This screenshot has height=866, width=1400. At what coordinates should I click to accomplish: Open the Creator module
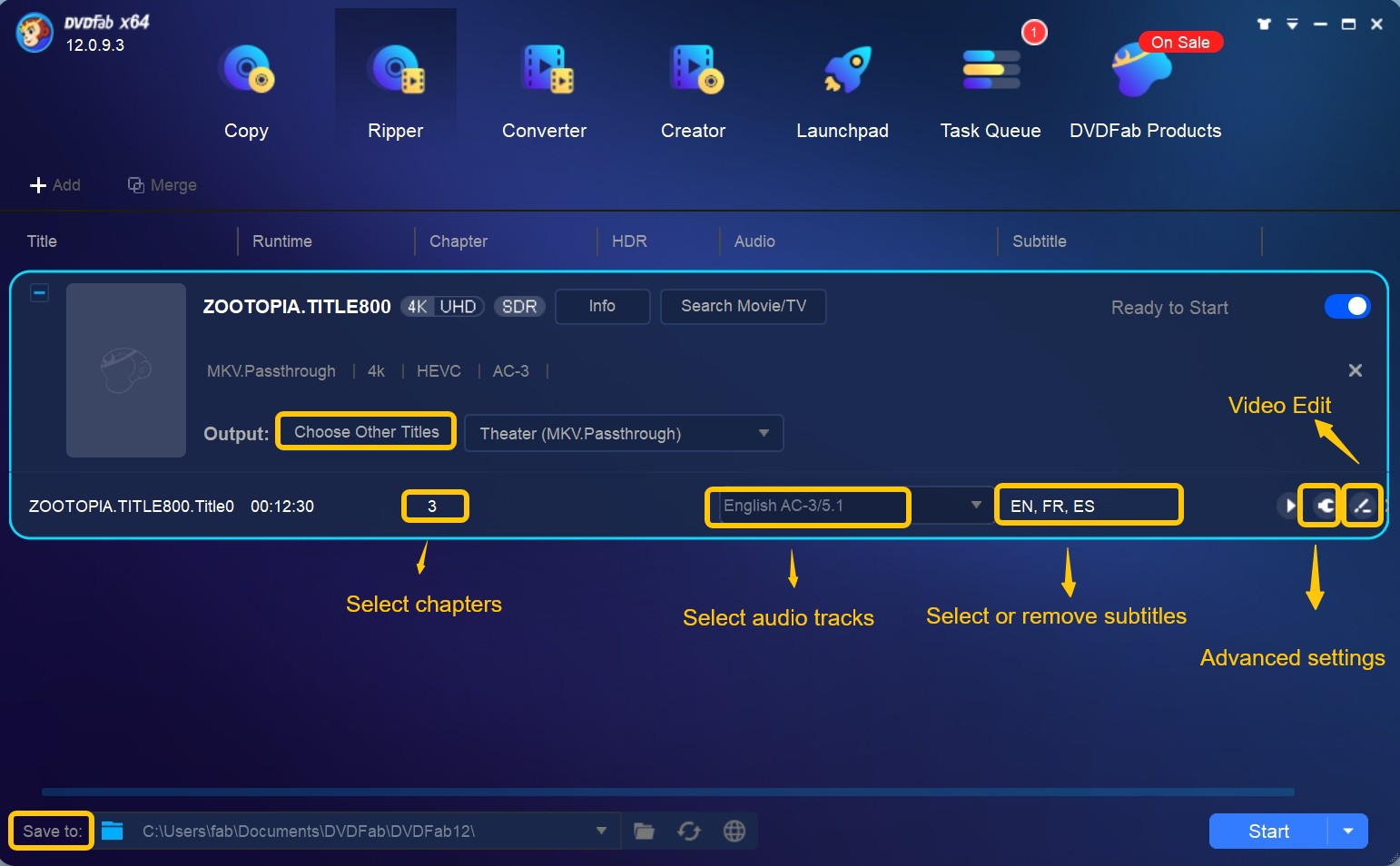[694, 91]
